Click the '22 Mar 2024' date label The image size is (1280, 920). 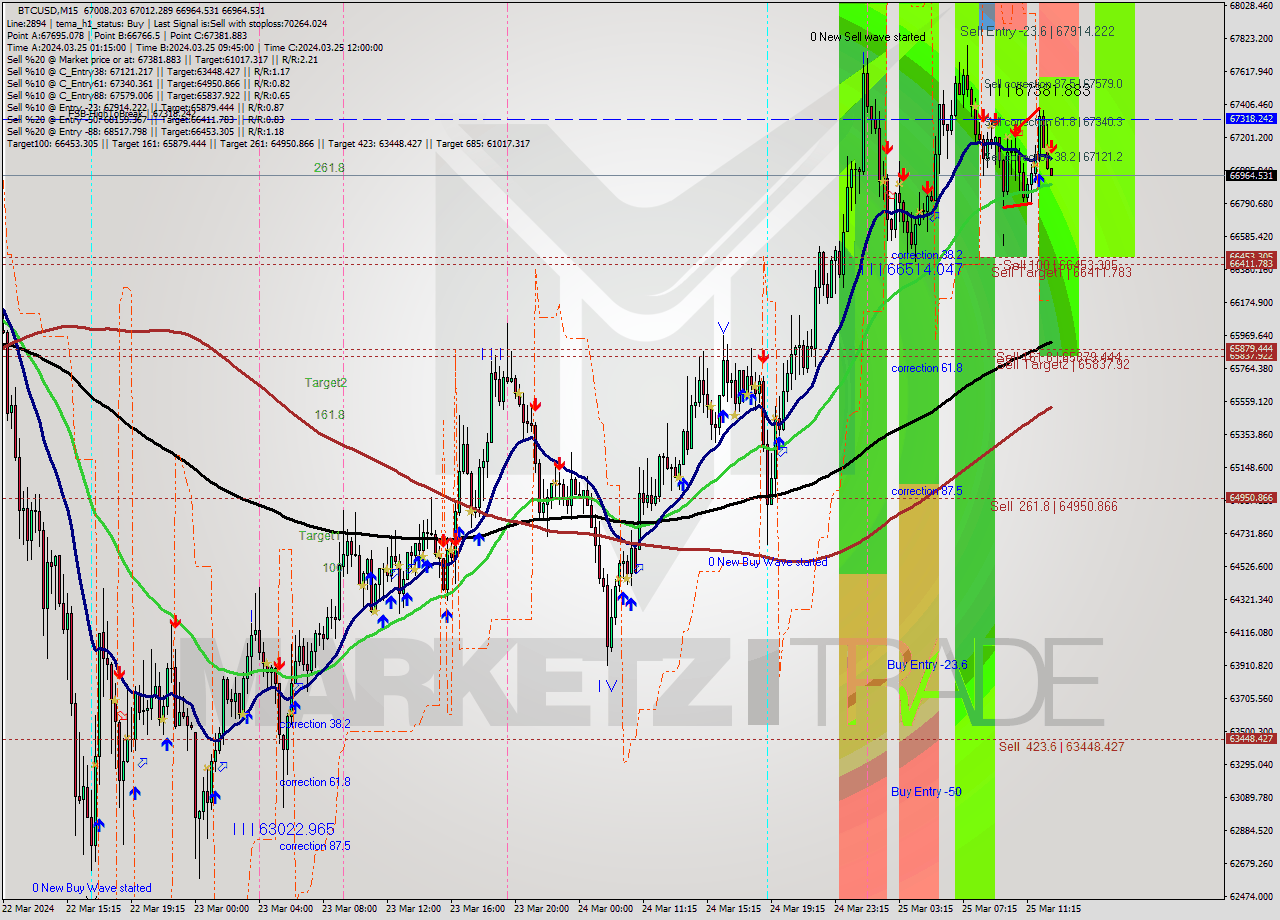tap(30, 909)
